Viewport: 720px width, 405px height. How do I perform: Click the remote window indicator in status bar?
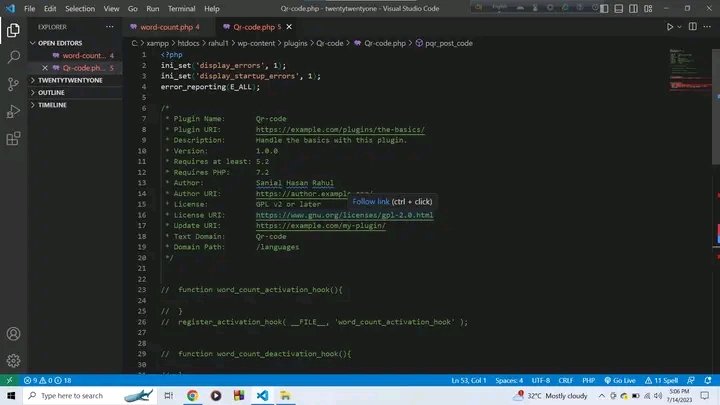pyautogui.click(x=9, y=380)
